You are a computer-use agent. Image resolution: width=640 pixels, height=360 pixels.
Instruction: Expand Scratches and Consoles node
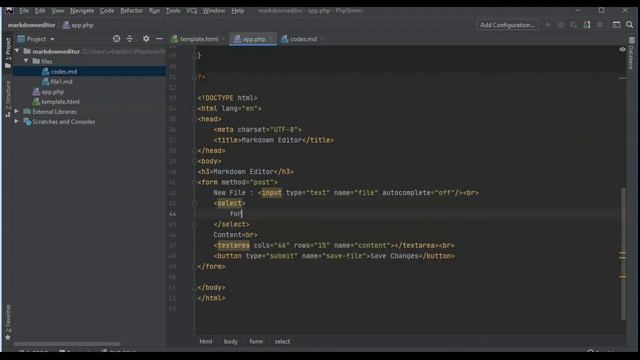coord(16,122)
